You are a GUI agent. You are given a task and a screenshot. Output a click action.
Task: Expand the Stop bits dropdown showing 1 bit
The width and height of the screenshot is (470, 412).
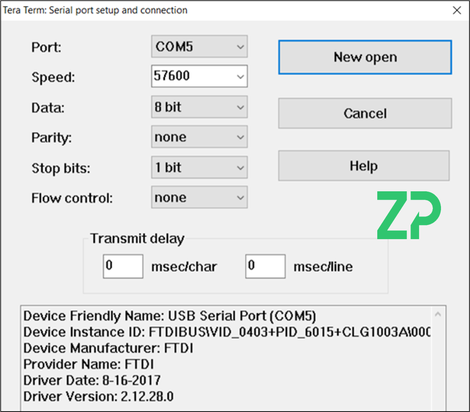199,167
